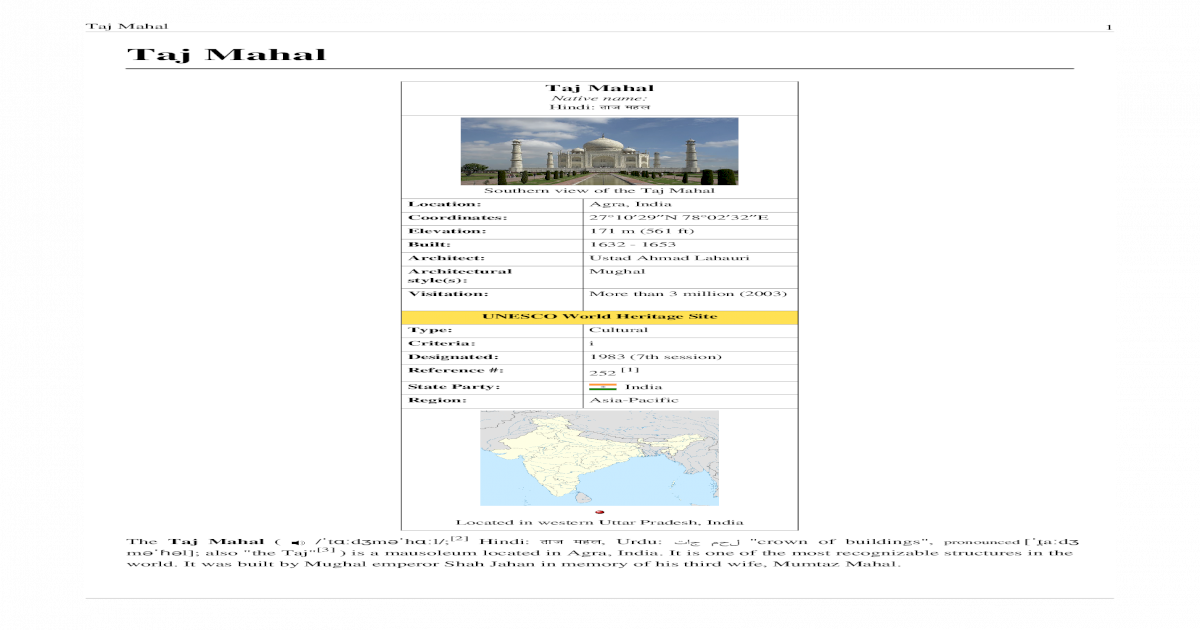Click the "171 m (561 ft)" elevation value
Image resolution: width=1200 pixels, height=630 pixels.
[641, 231]
